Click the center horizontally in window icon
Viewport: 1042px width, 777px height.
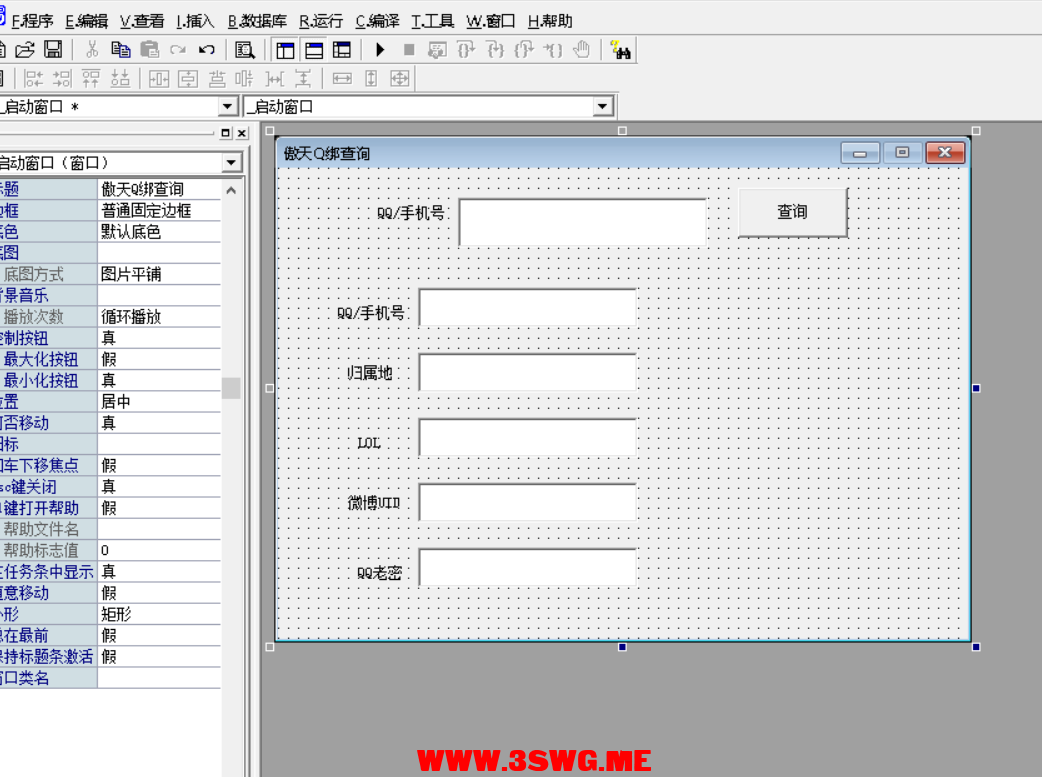[159, 78]
